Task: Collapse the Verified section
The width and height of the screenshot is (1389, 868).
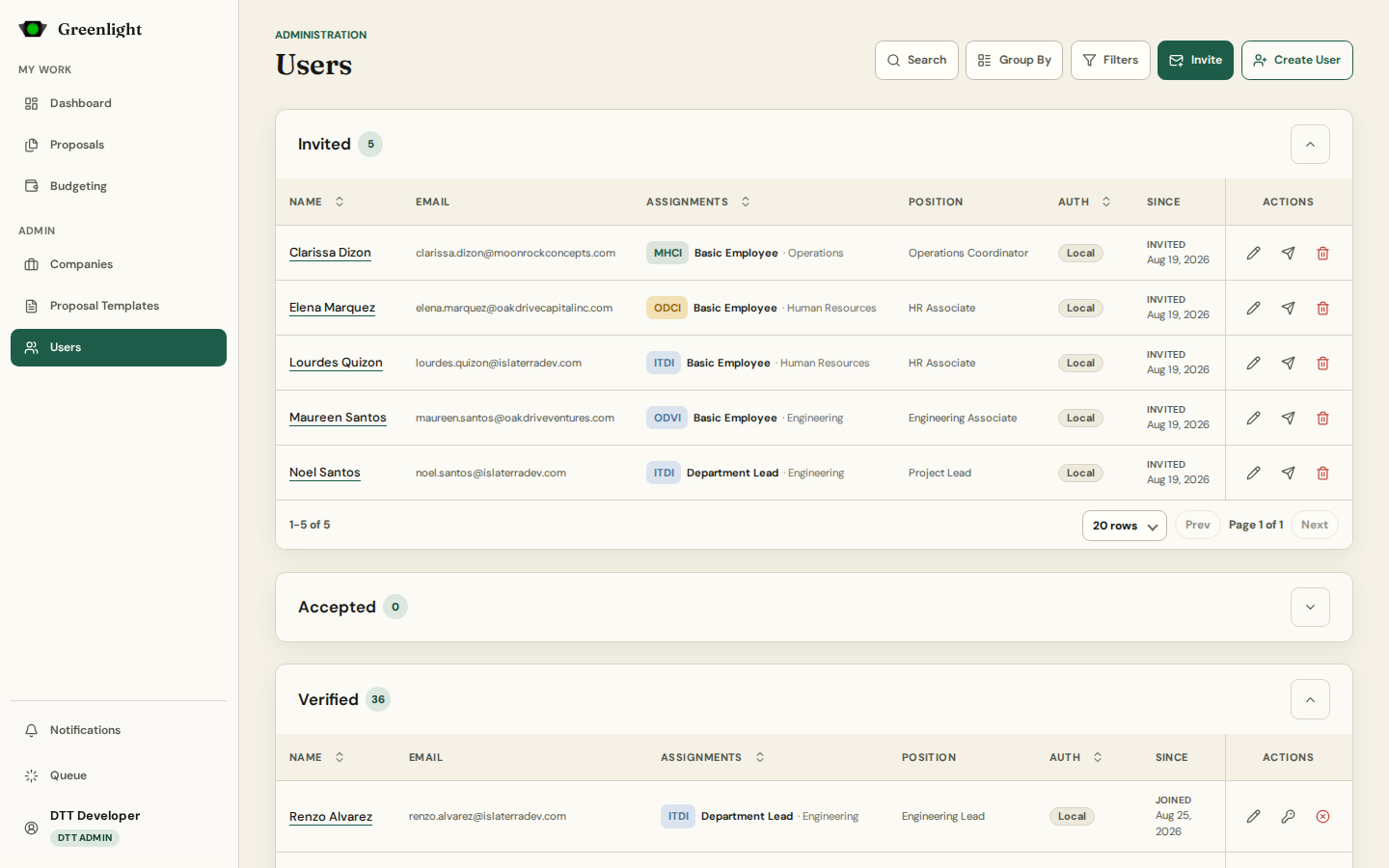Action: pyautogui.click(x=1310, y=699)
